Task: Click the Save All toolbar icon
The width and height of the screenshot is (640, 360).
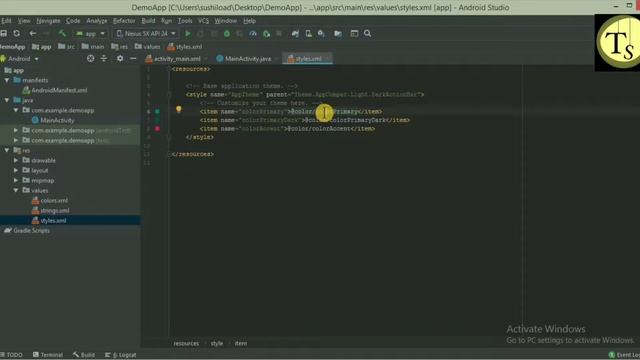Action: (x=4, y=33)
